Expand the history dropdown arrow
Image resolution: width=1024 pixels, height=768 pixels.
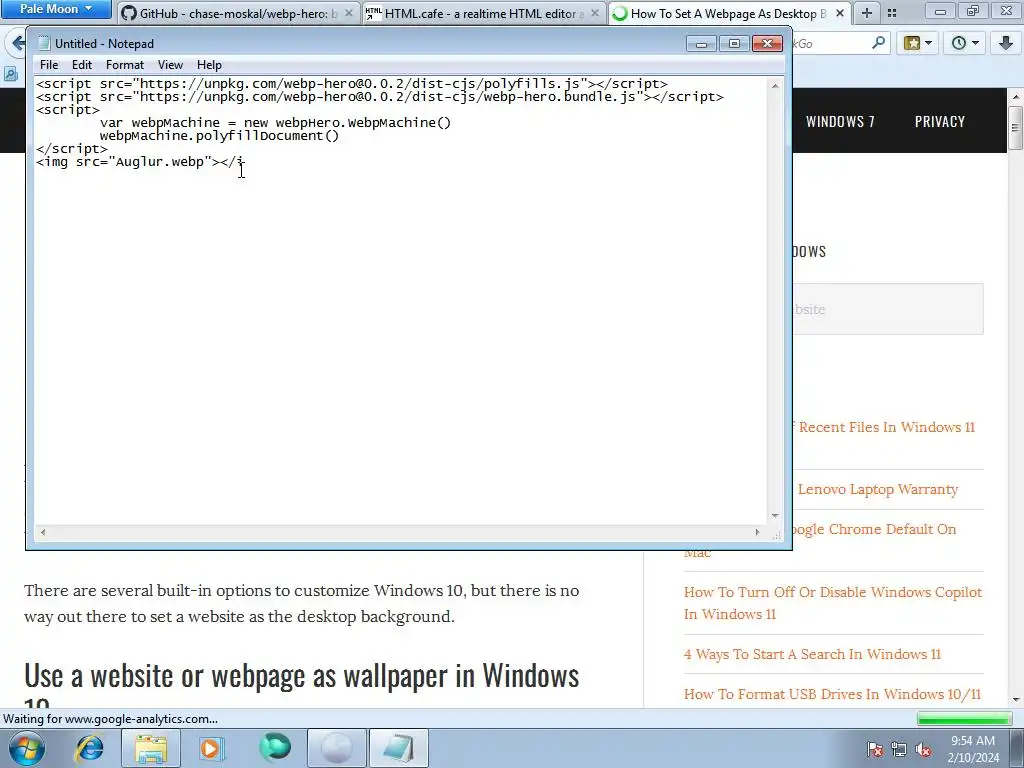(975, 43)
